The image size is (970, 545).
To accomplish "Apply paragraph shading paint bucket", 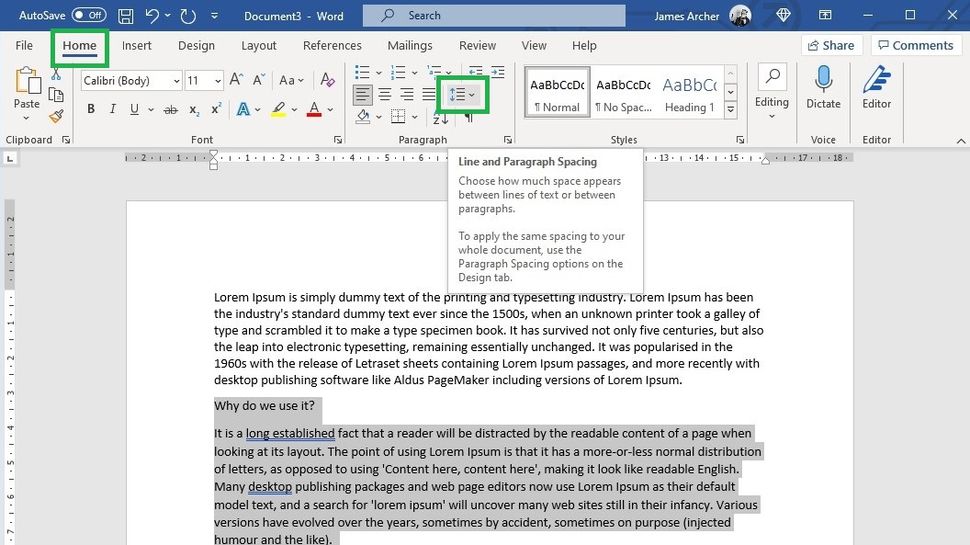I will coord(363,116).
